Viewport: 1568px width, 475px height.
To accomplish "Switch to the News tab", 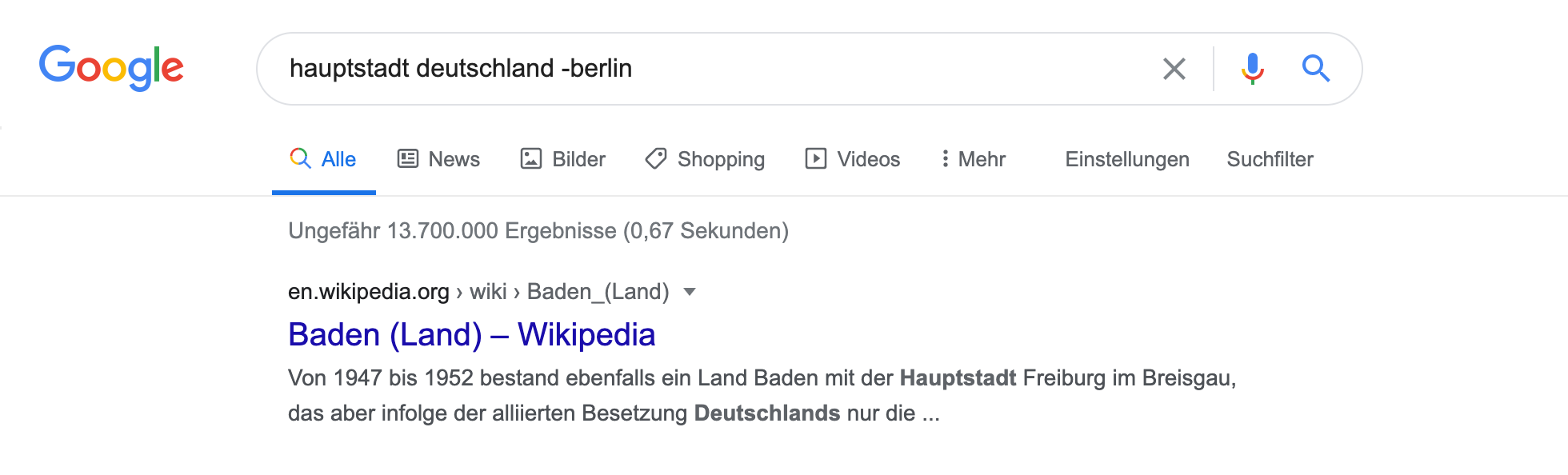I will click(454, 159).
